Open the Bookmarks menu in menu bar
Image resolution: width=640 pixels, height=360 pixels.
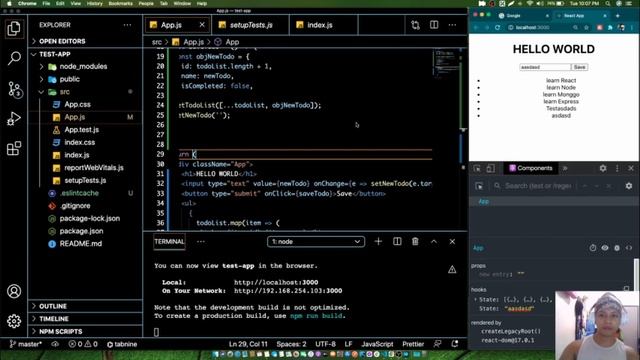pyautogui.click(x=120, y=4)
